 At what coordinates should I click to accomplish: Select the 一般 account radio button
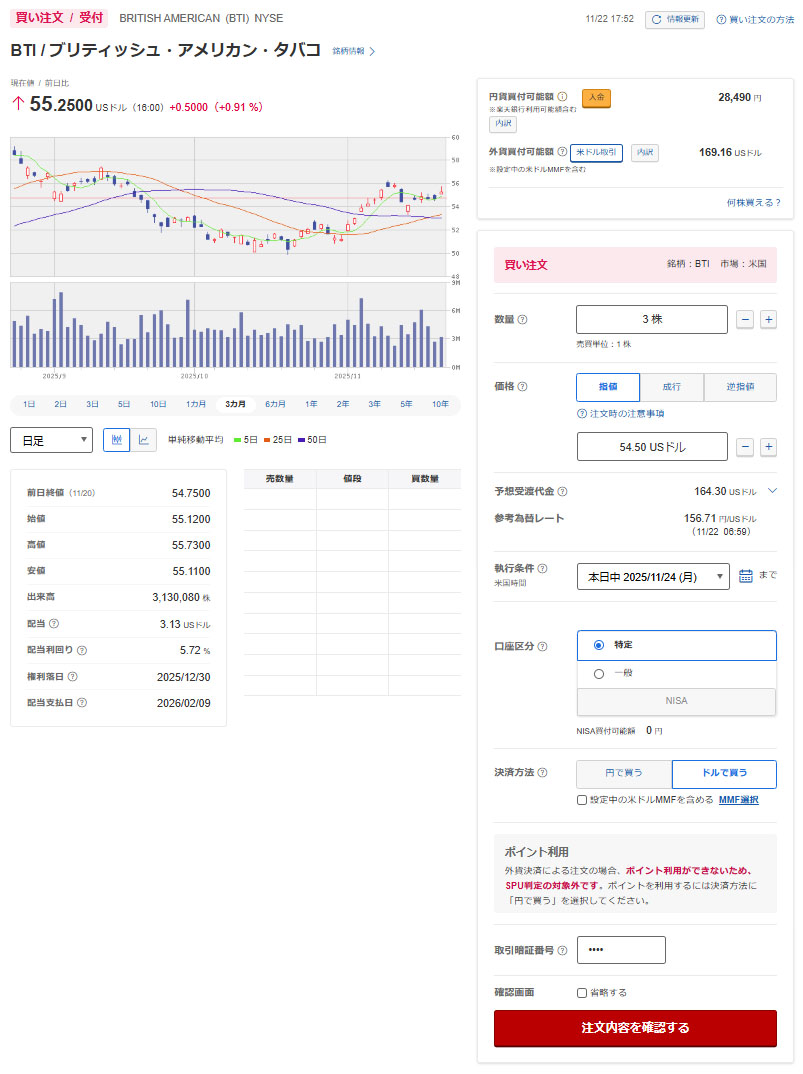[x=599, y=674]
